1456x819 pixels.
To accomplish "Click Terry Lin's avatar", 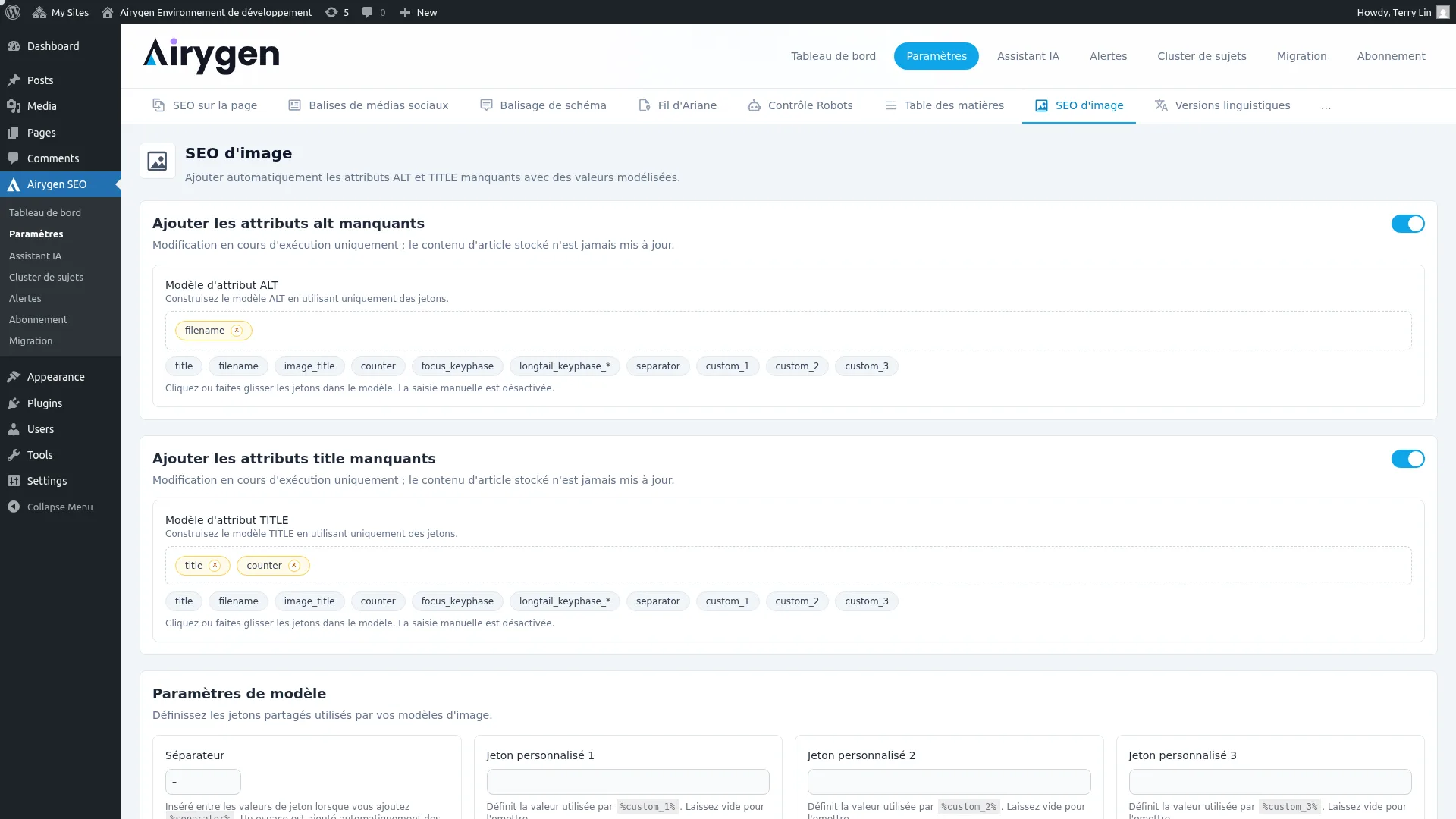I will point(1442,12).
